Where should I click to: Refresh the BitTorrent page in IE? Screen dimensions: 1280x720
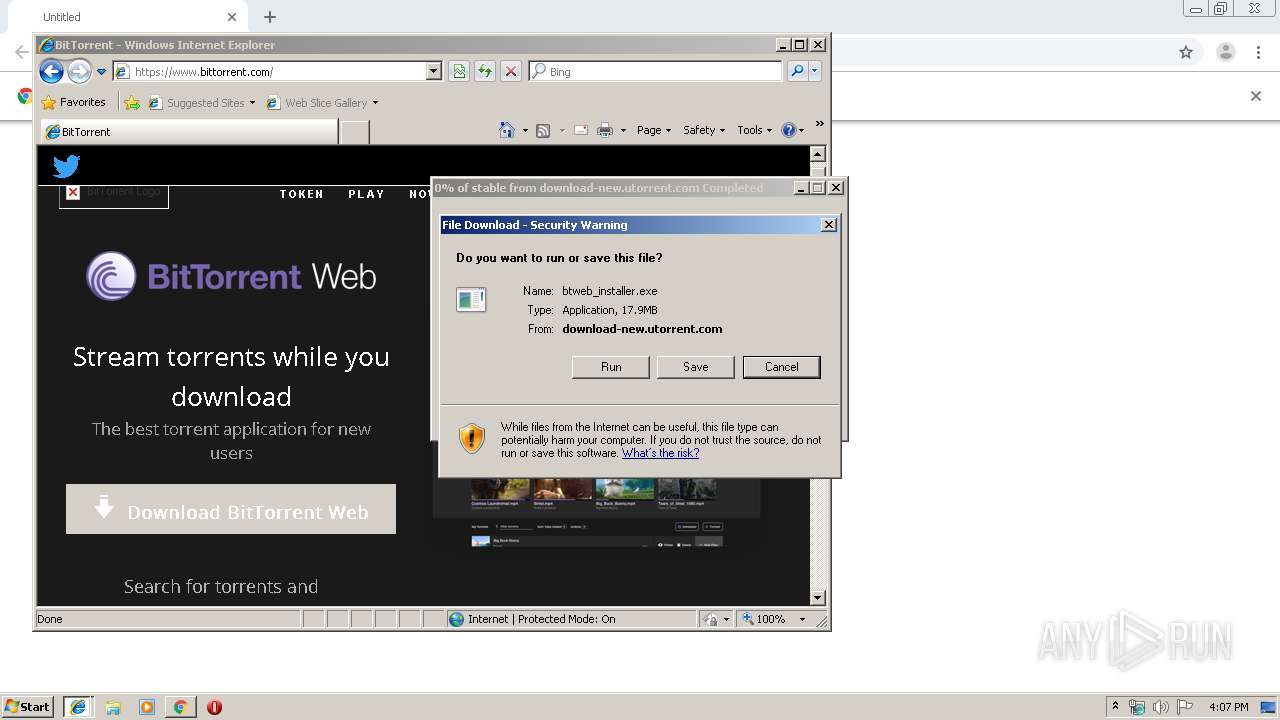coord(485,72)
